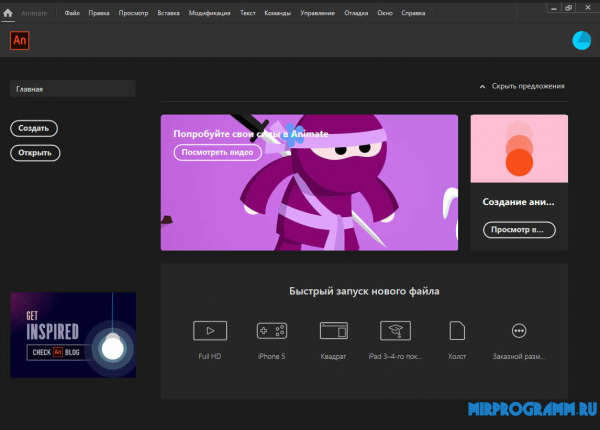Open the Просмотр menu
The height and width of the screenshot is (430, 600).
[x=133, y=13]
